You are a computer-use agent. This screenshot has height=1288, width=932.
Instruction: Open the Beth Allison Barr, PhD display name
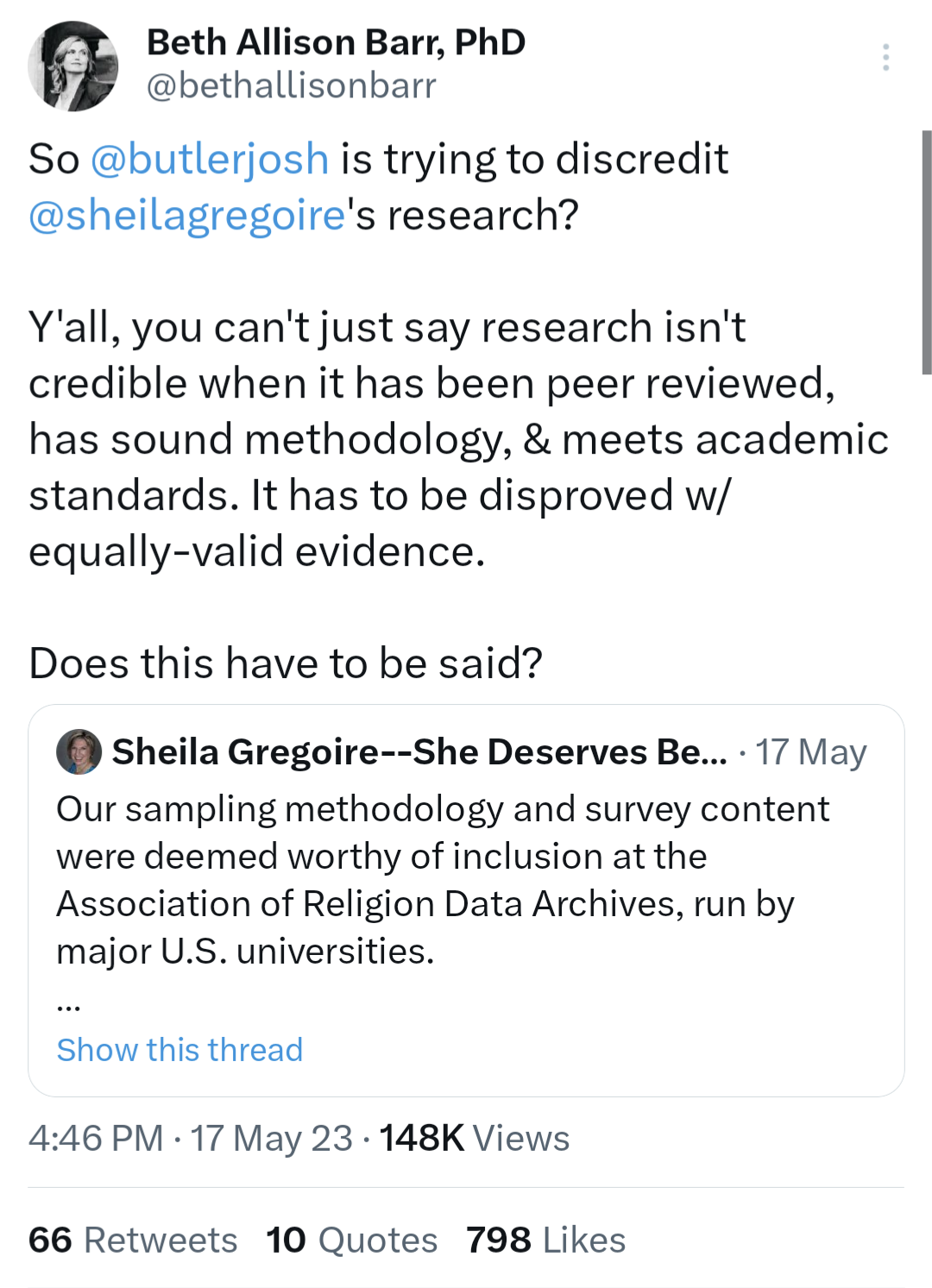point(336,42)
